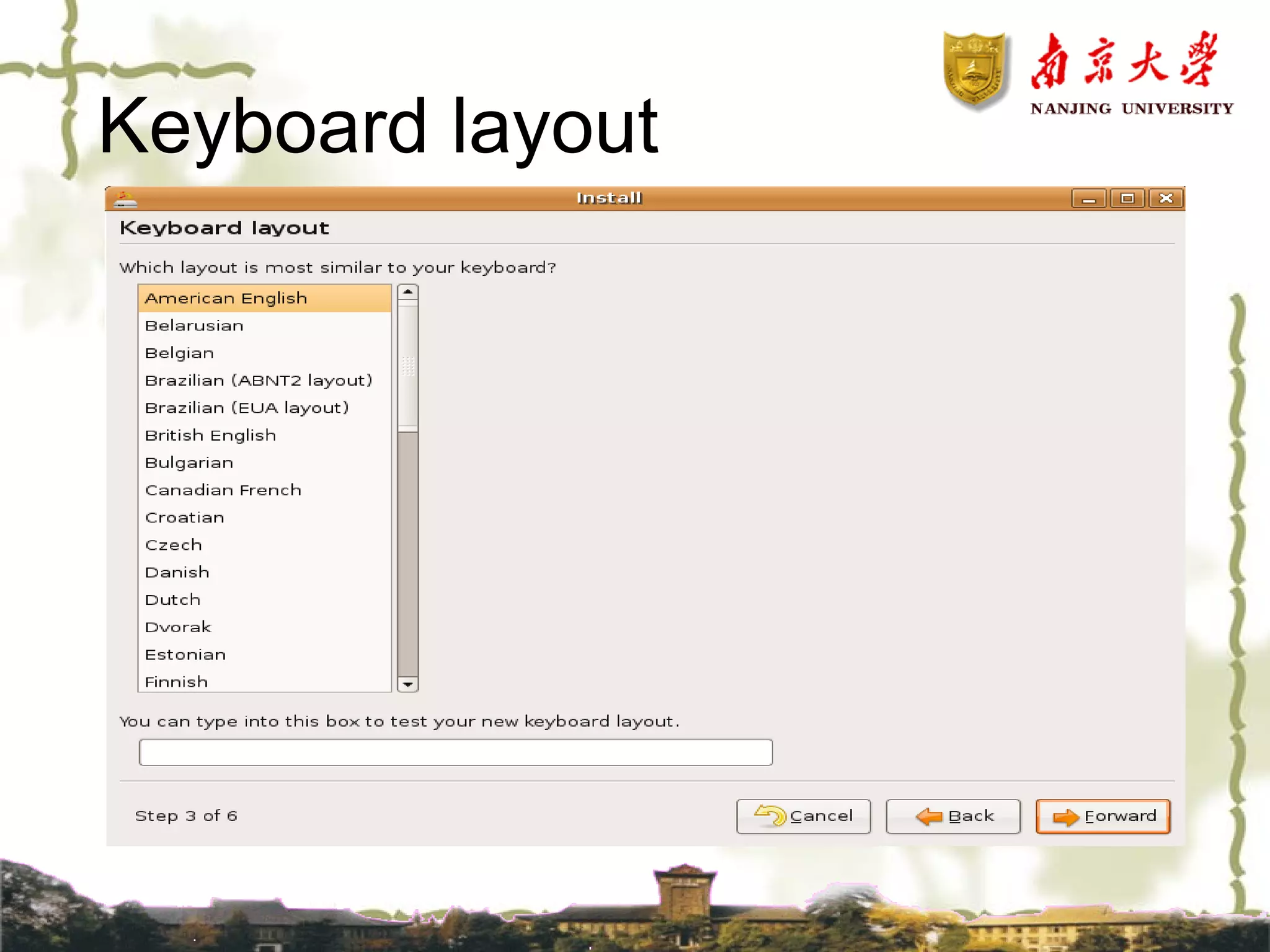Select Croatian layout

tap(265, 518)
